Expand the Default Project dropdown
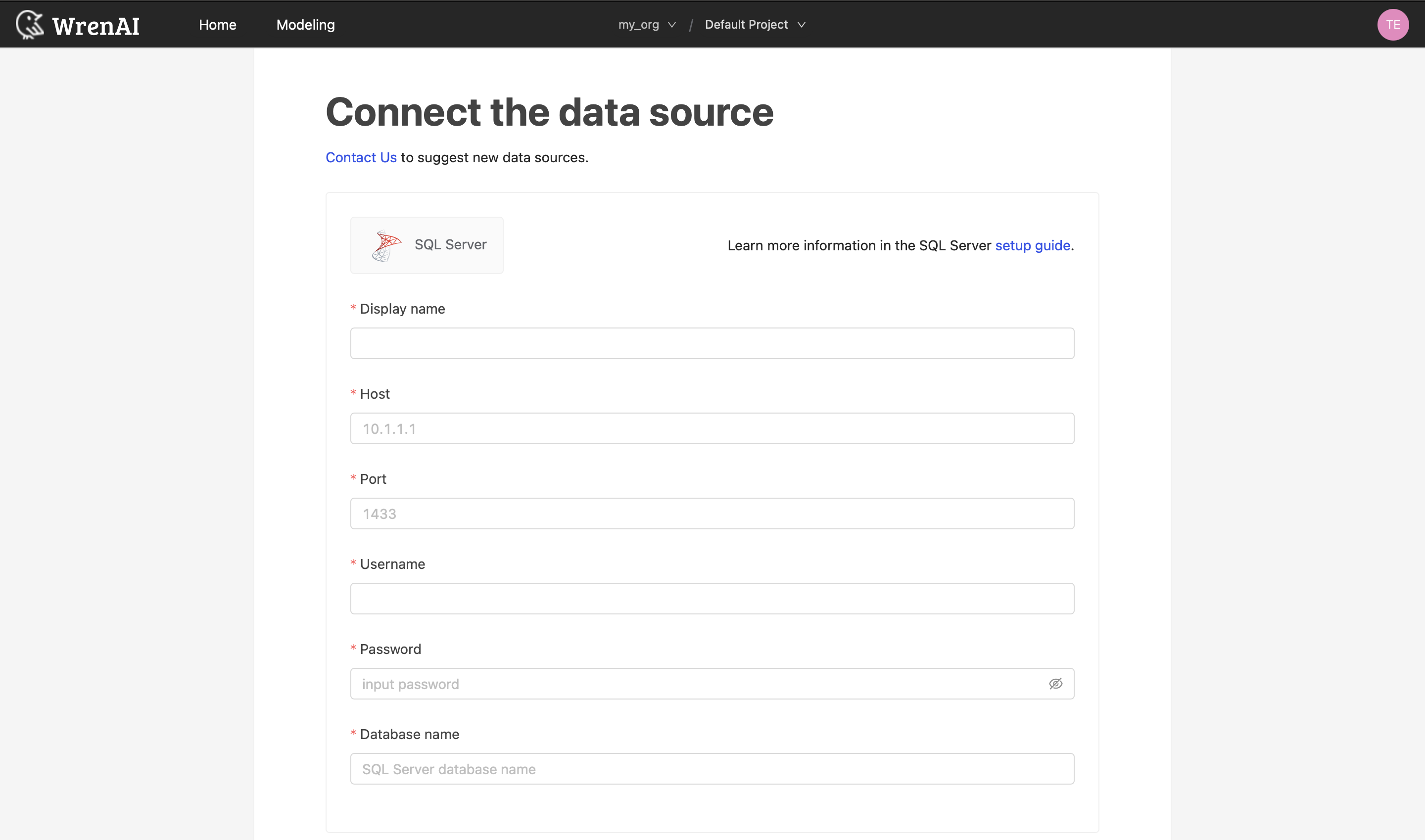 click(x=755, y=25)
